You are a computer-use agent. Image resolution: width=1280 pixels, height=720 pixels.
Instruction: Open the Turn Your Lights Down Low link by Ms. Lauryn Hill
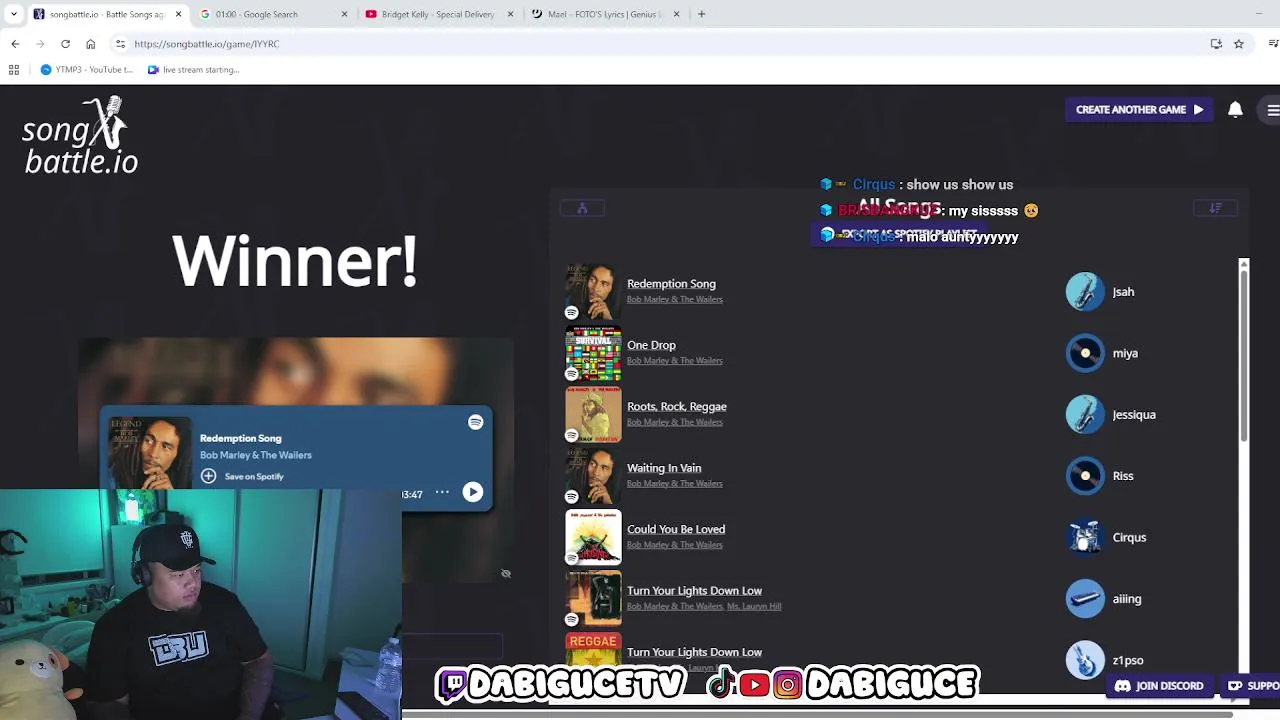tap(694, 591)
